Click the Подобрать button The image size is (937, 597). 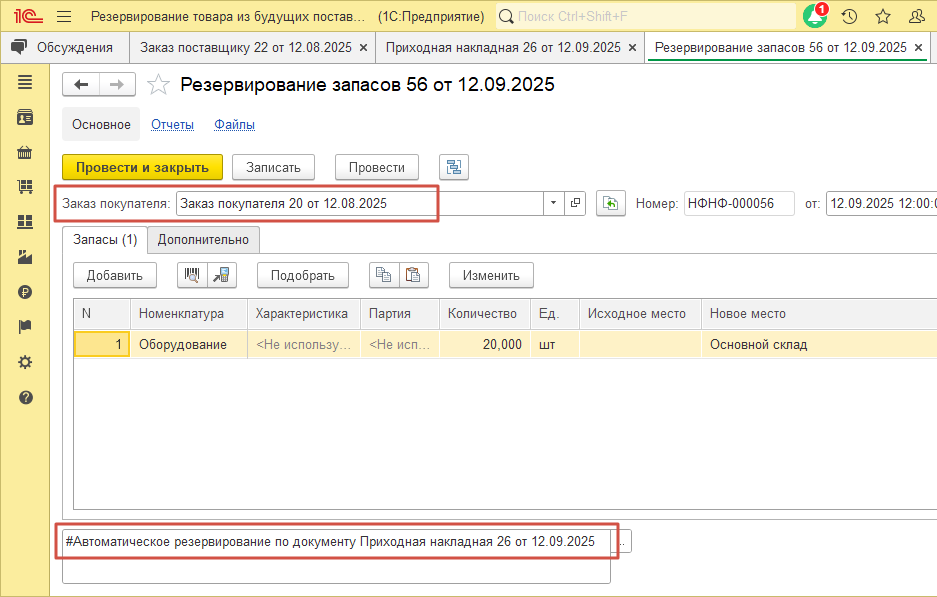click(x=302, y=275)
